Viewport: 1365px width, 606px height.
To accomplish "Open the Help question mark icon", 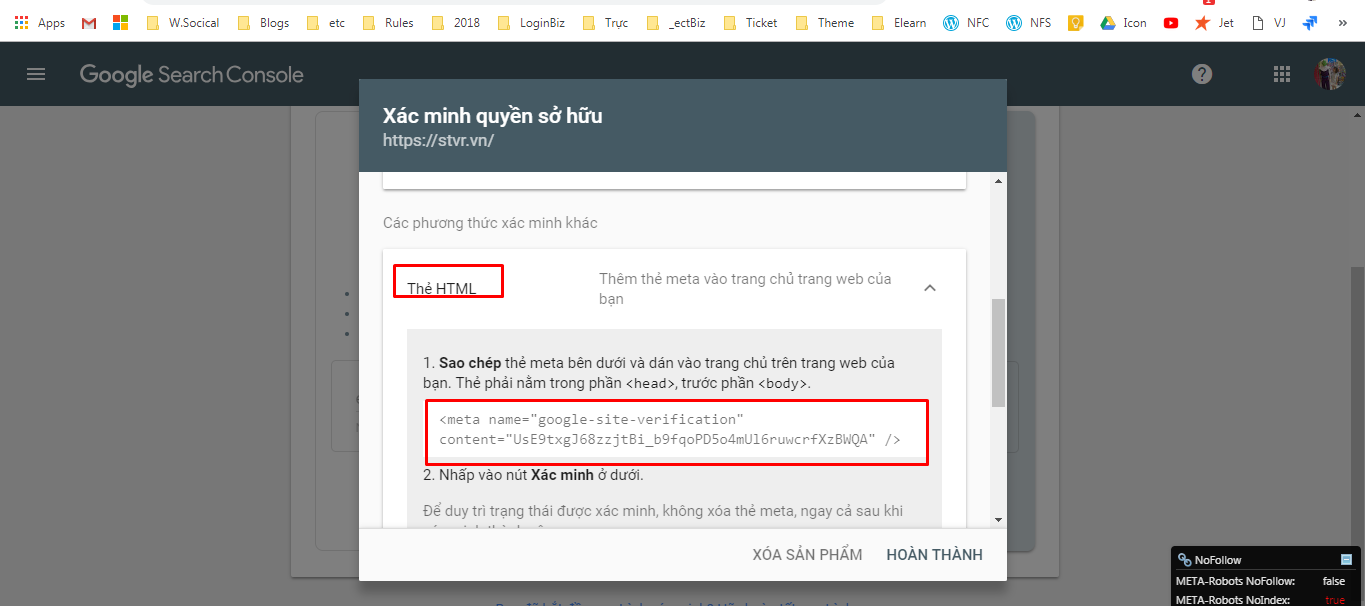I will (x=1202, y=74).
